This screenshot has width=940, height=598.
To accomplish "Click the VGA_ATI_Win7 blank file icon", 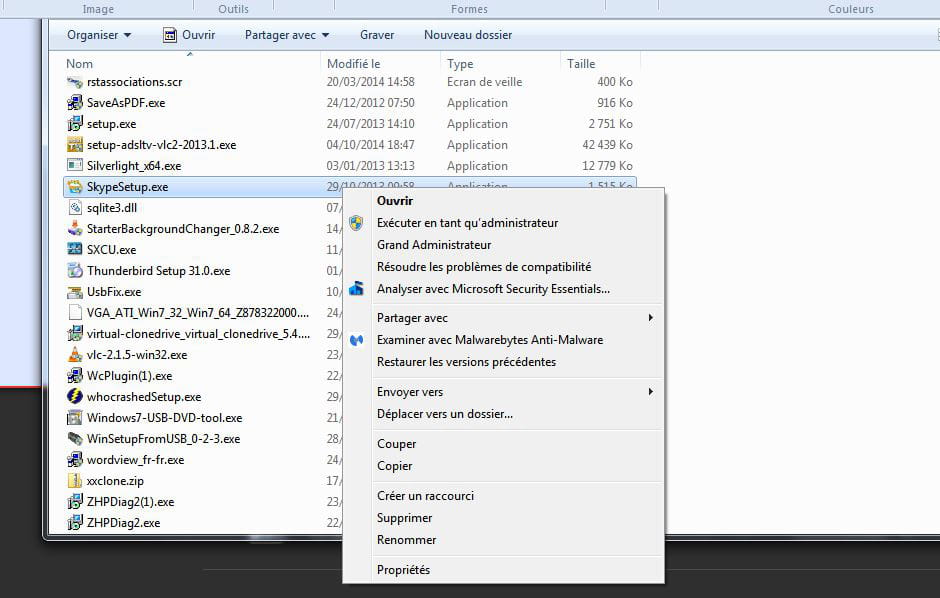I will 75,313.
